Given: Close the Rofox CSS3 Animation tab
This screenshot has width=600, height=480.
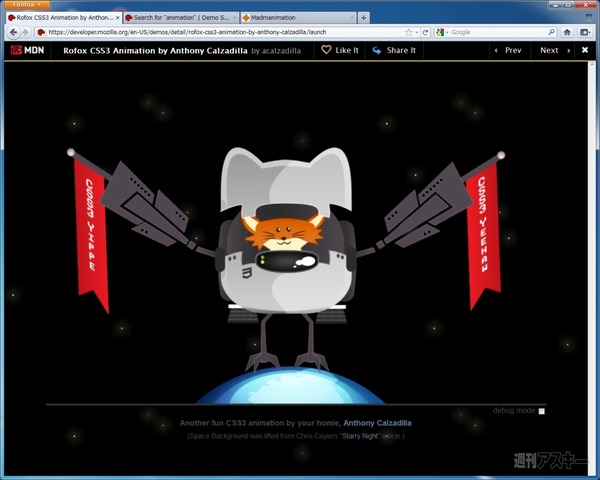Looking at the screenshot, I should tap(117, 18).
